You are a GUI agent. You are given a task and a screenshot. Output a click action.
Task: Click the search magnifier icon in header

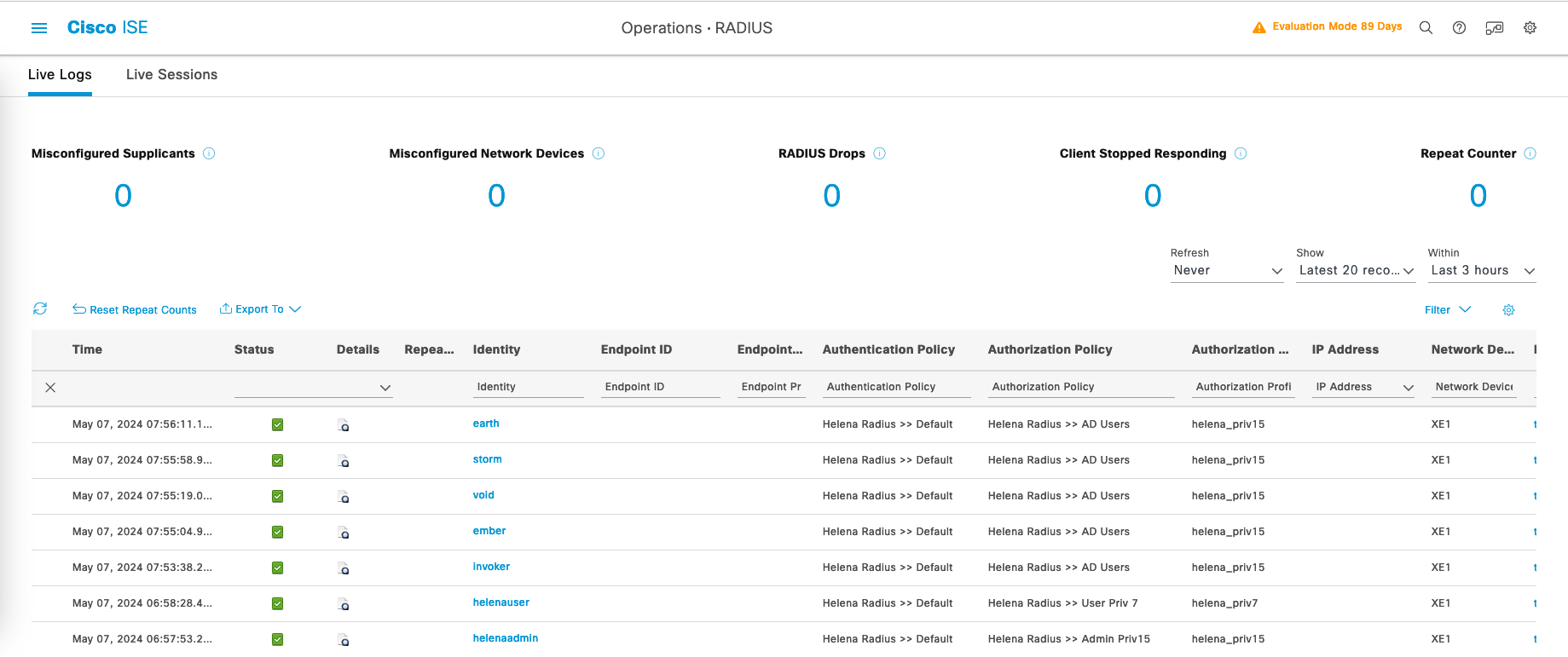click(x=1425, y=28)
